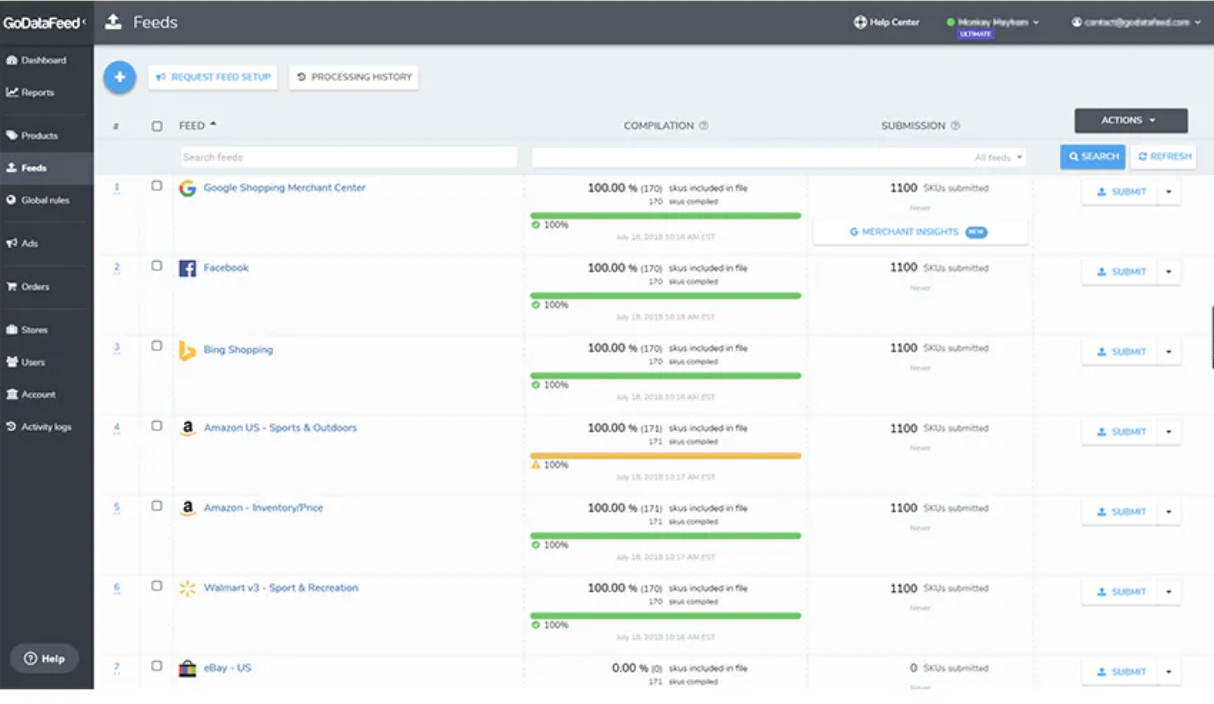This screenshot has height=704, width=1214.
Task: Click the Submission help question icon
Action: point(955,126)
